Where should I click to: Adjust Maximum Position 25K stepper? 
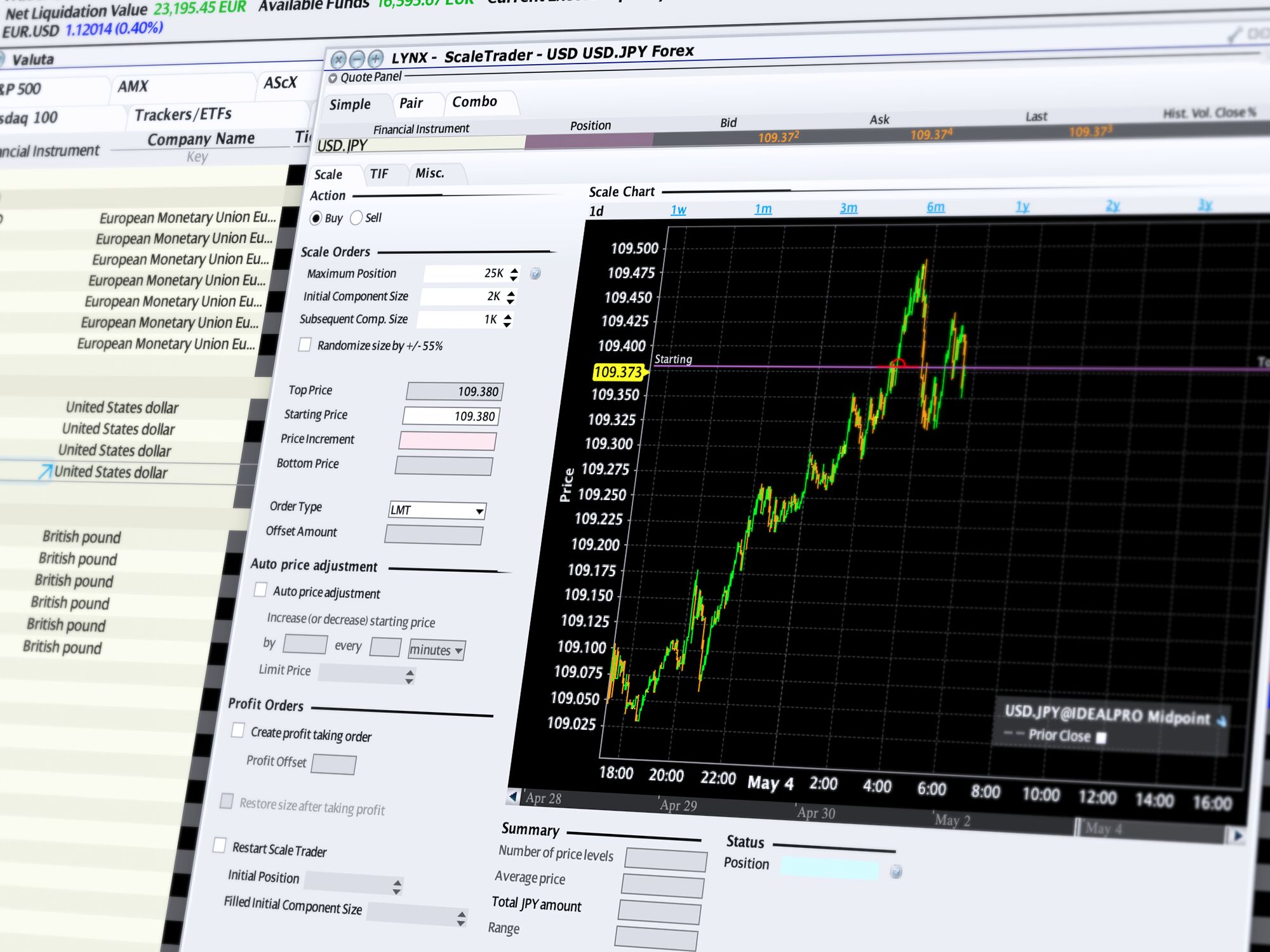point(514,274)
